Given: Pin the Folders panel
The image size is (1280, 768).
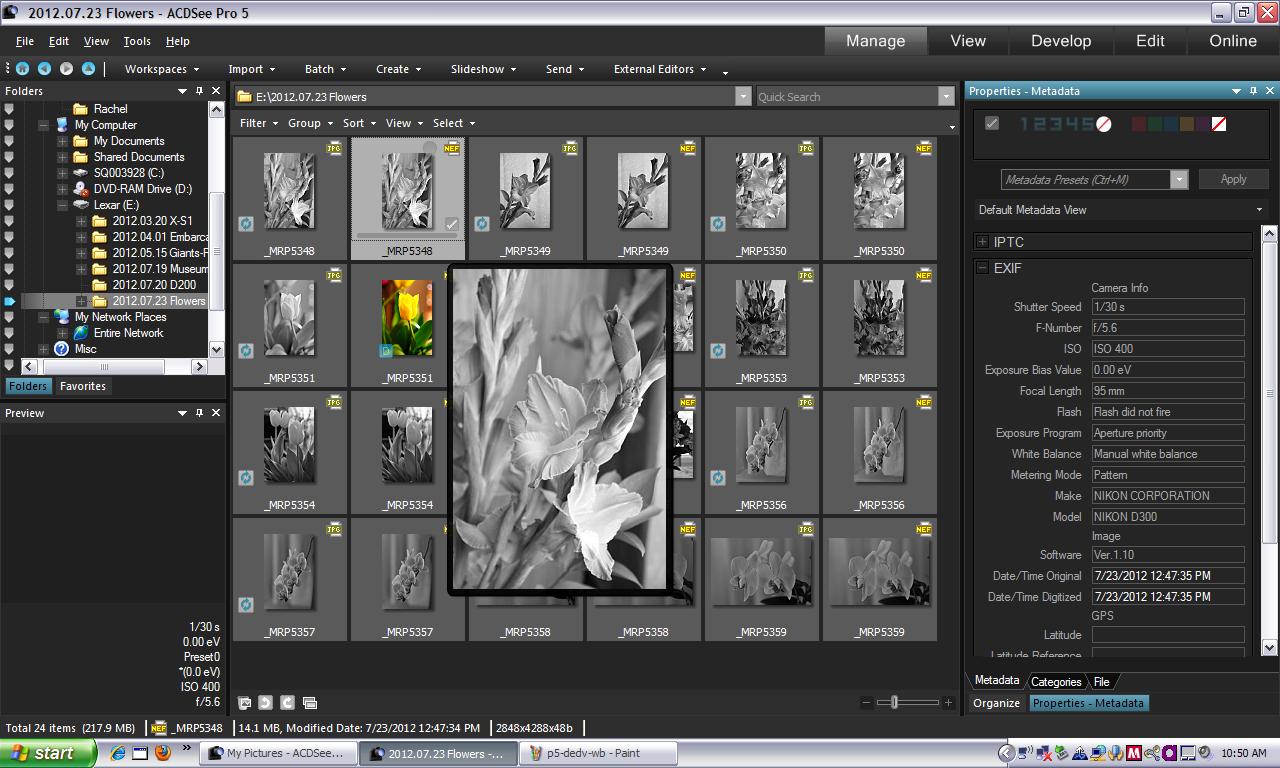Looking at the screenshot, I should point(199,91).
